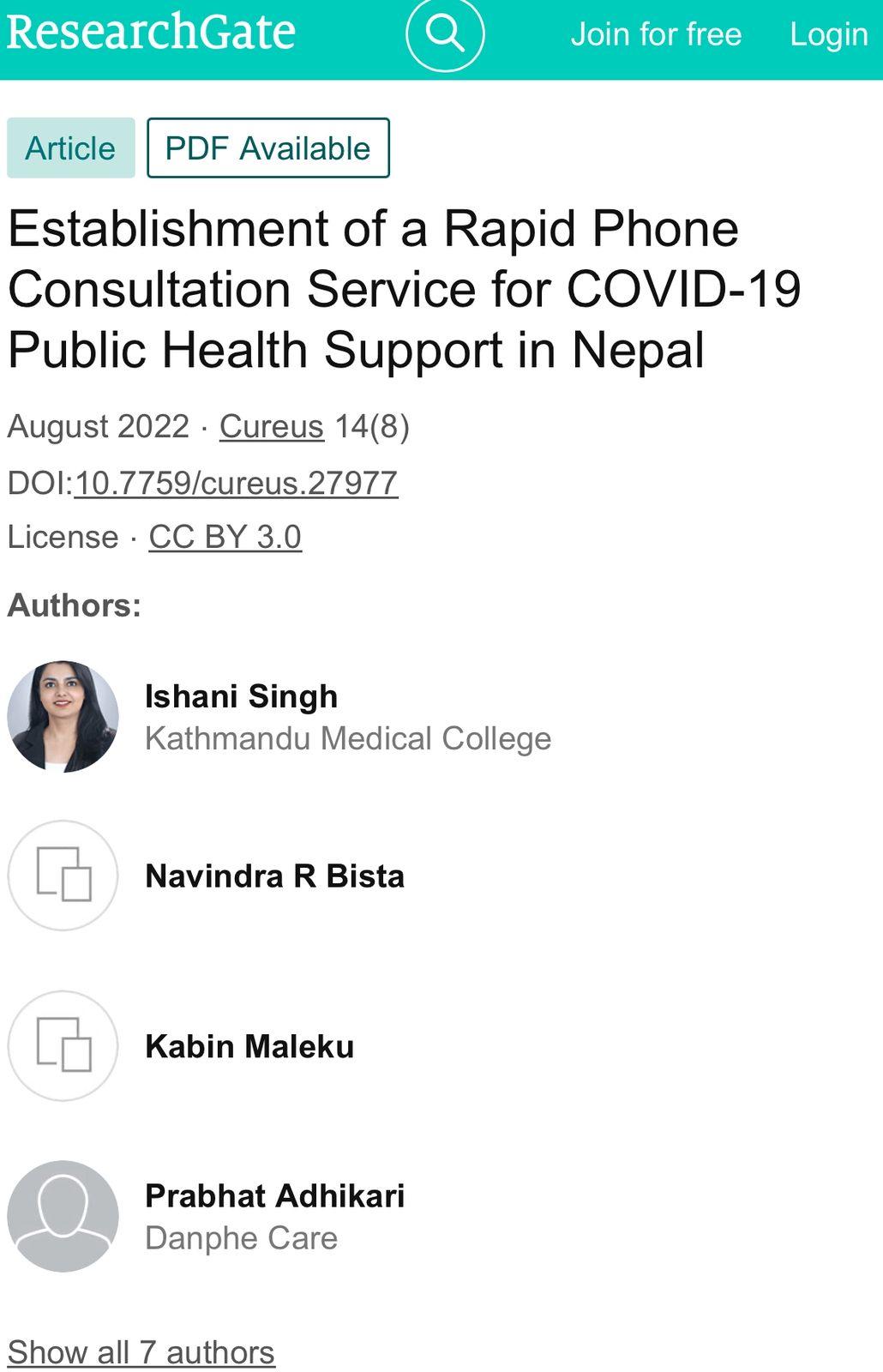This screenshot has height=1372, width=883.
Task: Select author name Kabin Maleku
Action: (249, 1046)
